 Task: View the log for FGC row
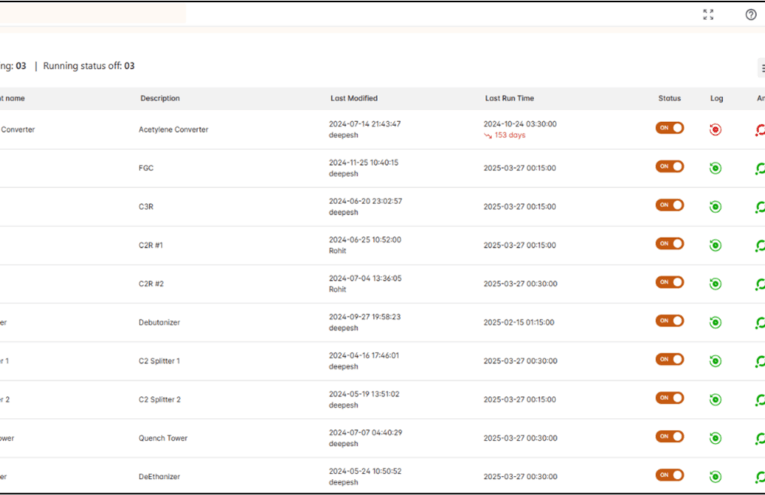[715, 168]
